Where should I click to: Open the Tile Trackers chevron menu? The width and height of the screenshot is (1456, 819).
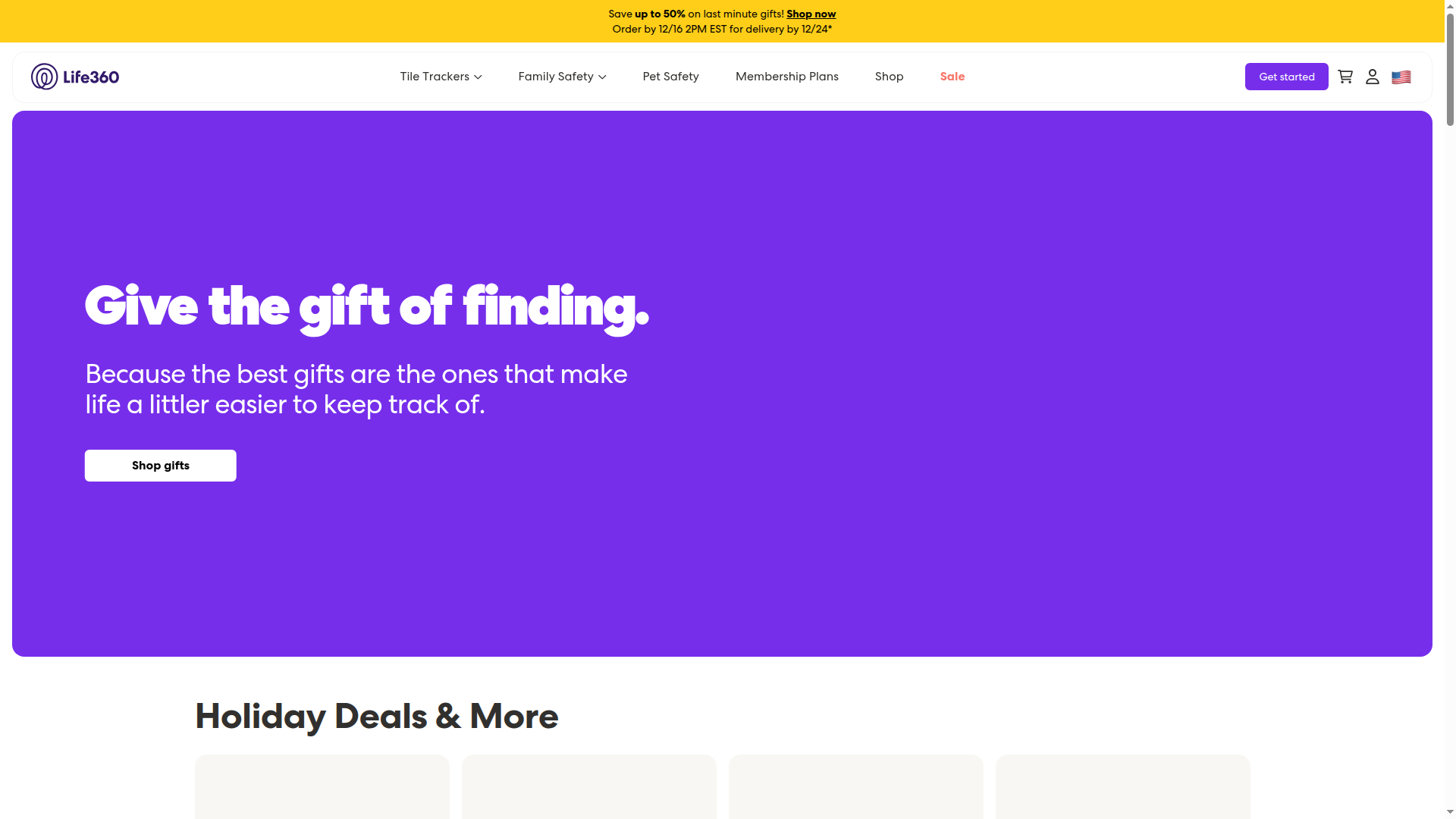478,77
